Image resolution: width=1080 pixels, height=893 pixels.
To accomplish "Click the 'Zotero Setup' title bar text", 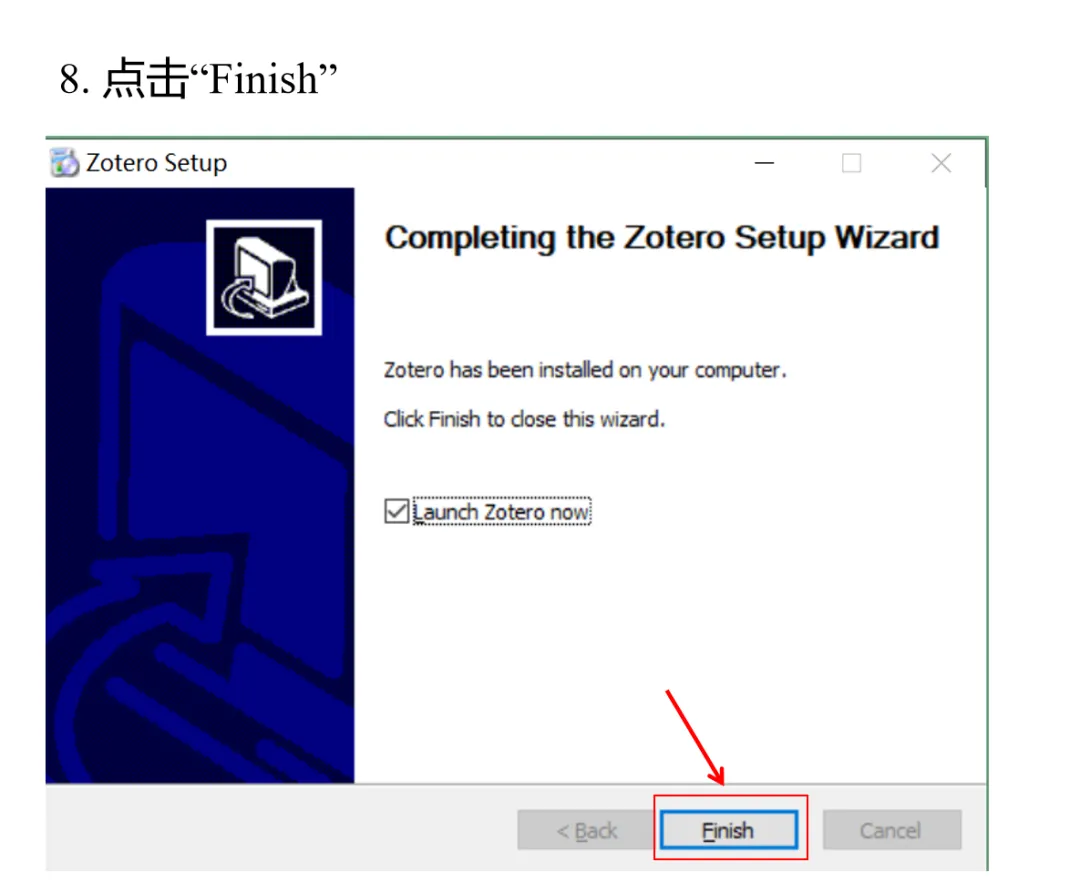I will pyautogui.click(x=156, y=163).
